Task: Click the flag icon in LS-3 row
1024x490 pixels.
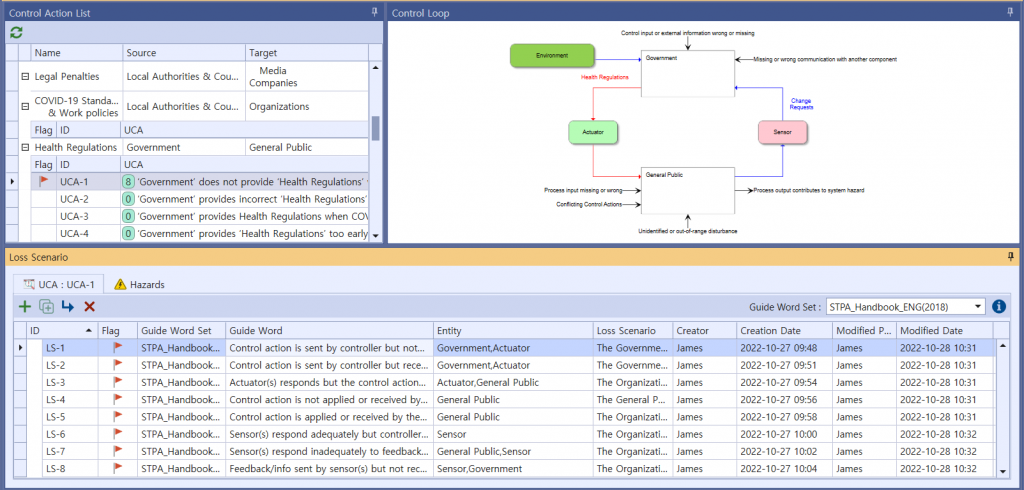Action: 118,382
